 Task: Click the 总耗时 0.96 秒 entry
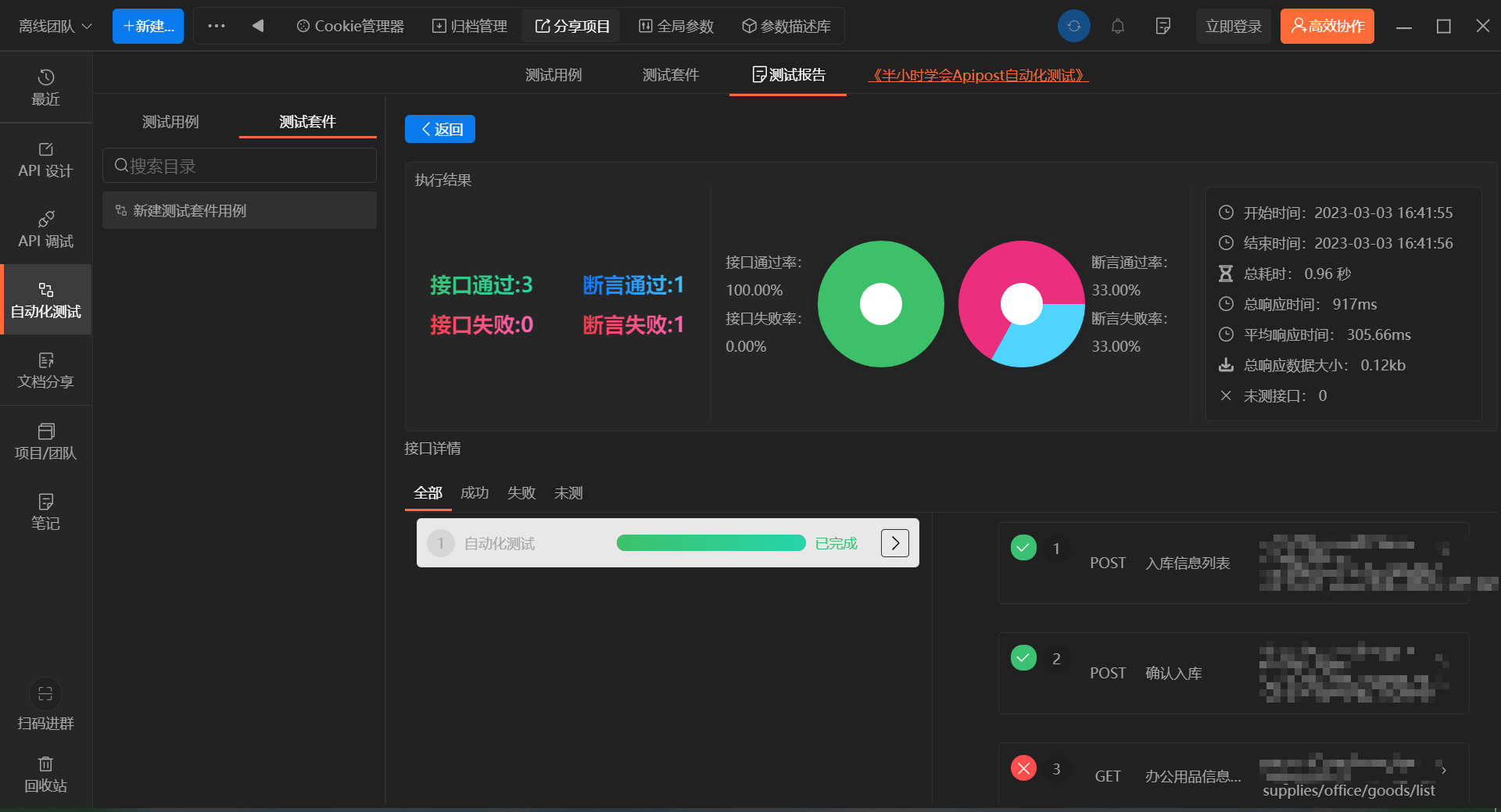[x=1284, y=274]
